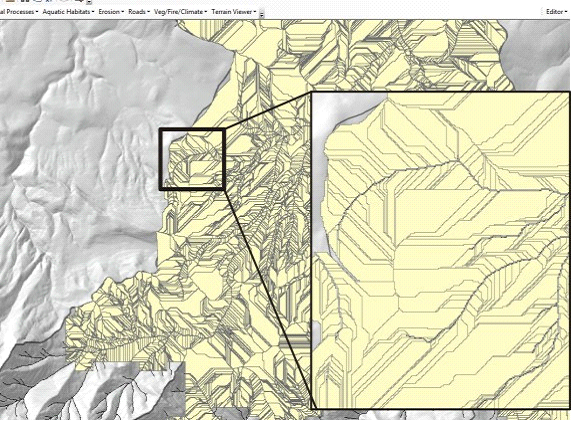The height and width of the screenshot is (422, 571).
Task: Open the Roads dropdown menu
Action: (x=139, y=12)
